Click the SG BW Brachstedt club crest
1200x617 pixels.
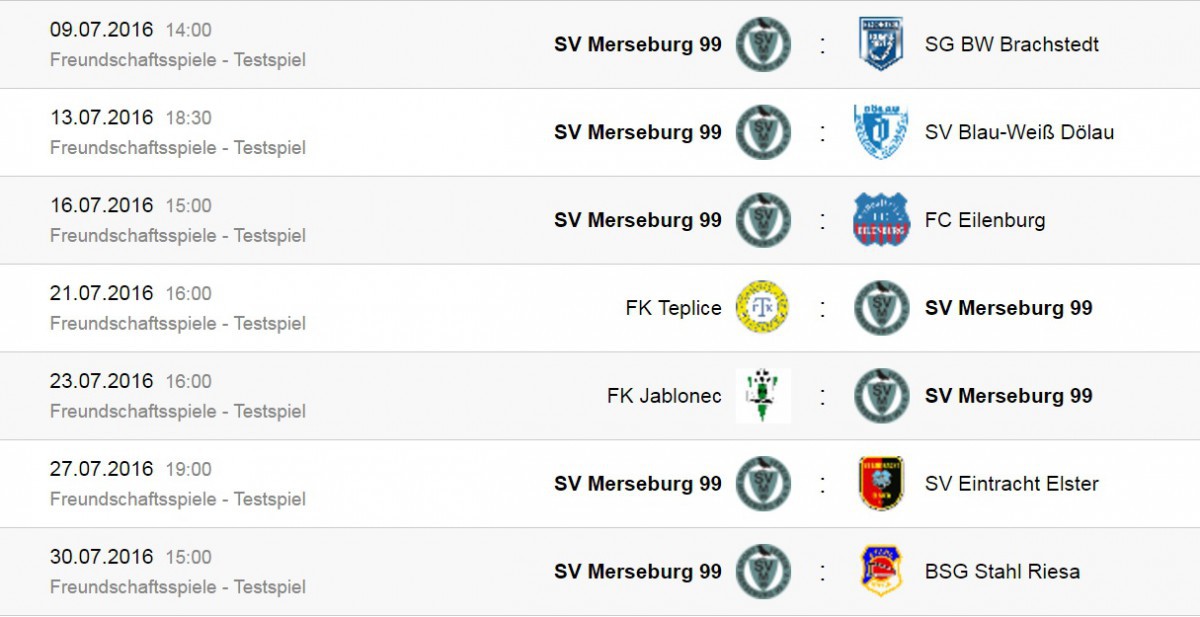(881, 44)
